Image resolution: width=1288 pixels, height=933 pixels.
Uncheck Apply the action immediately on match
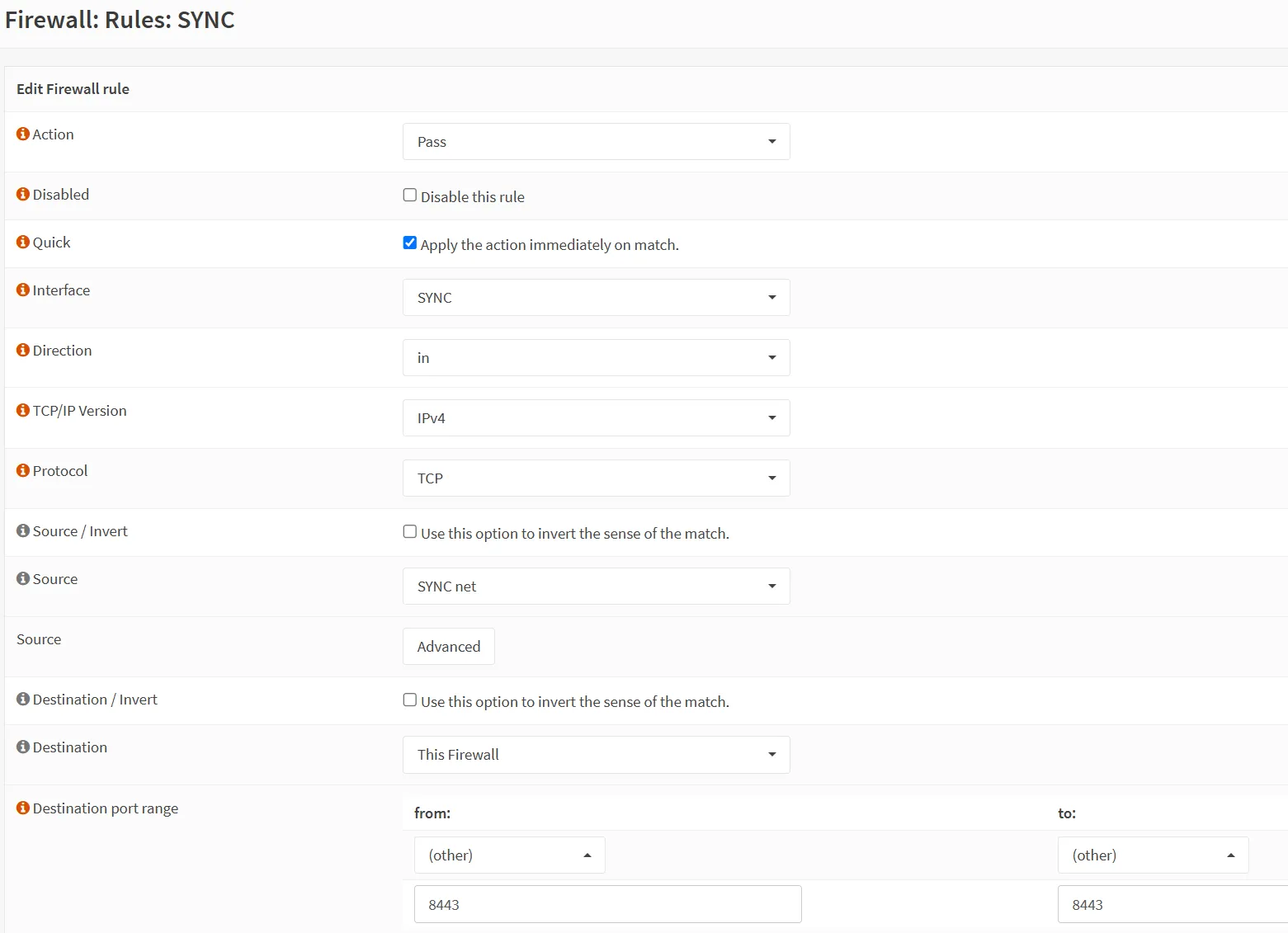pos(409,243)
